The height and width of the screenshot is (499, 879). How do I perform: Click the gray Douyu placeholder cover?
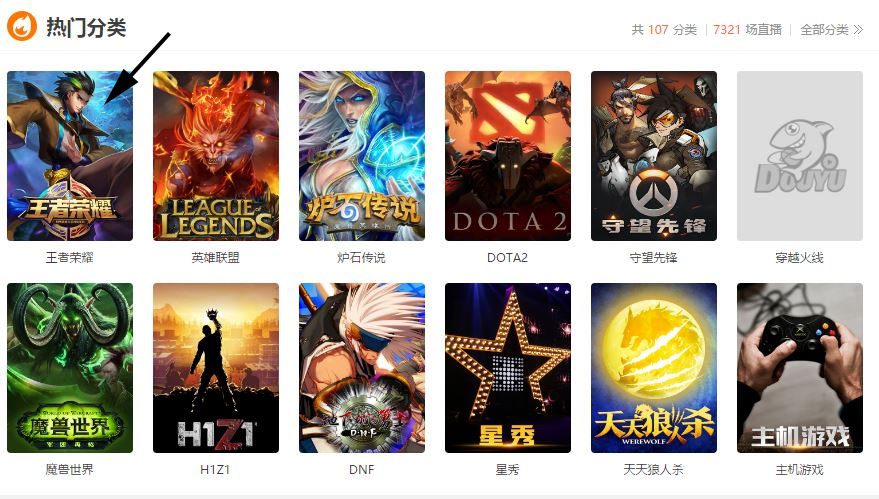[799, 156]
